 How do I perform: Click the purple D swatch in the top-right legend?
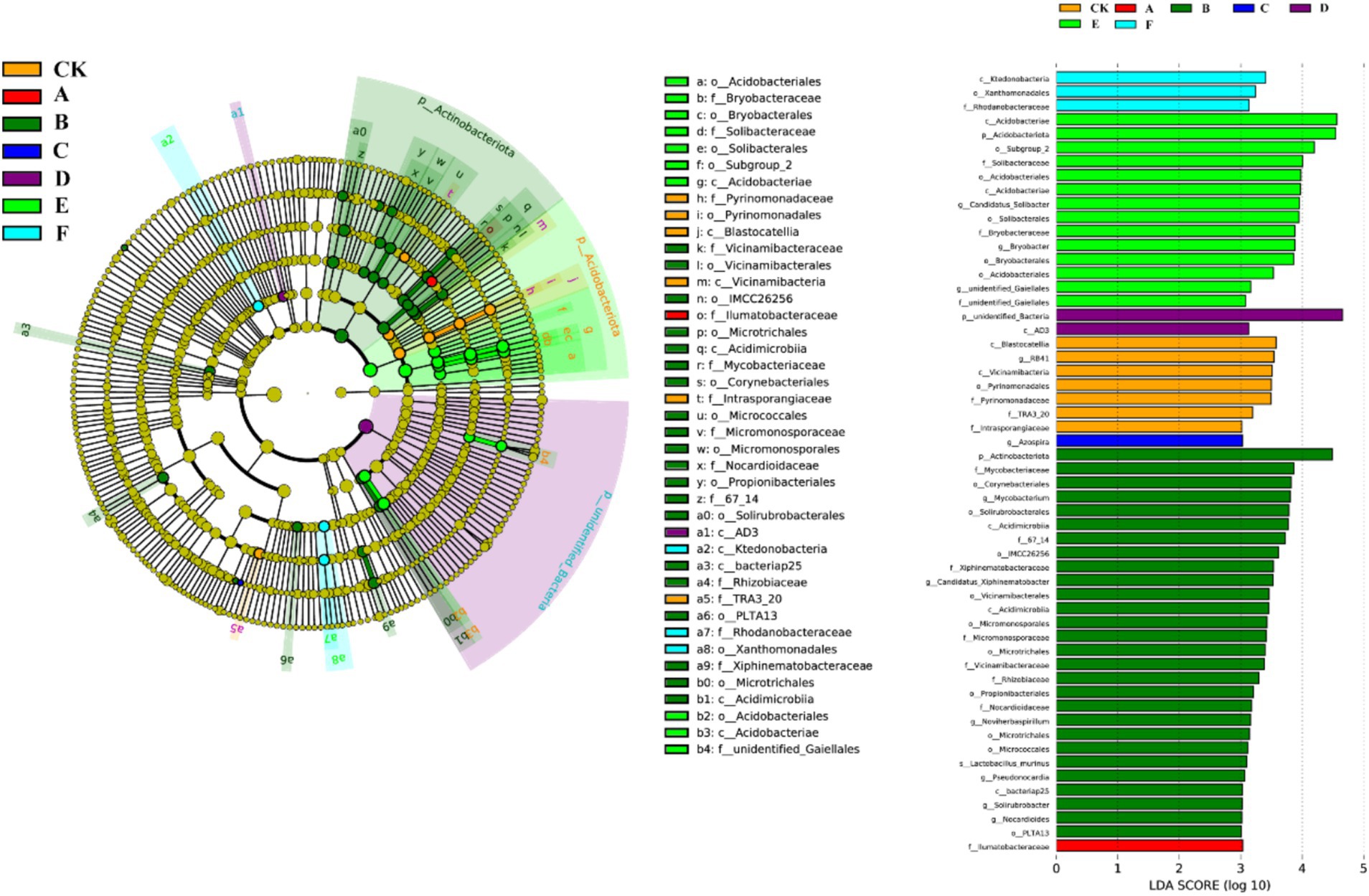[x=1301, y=9]
